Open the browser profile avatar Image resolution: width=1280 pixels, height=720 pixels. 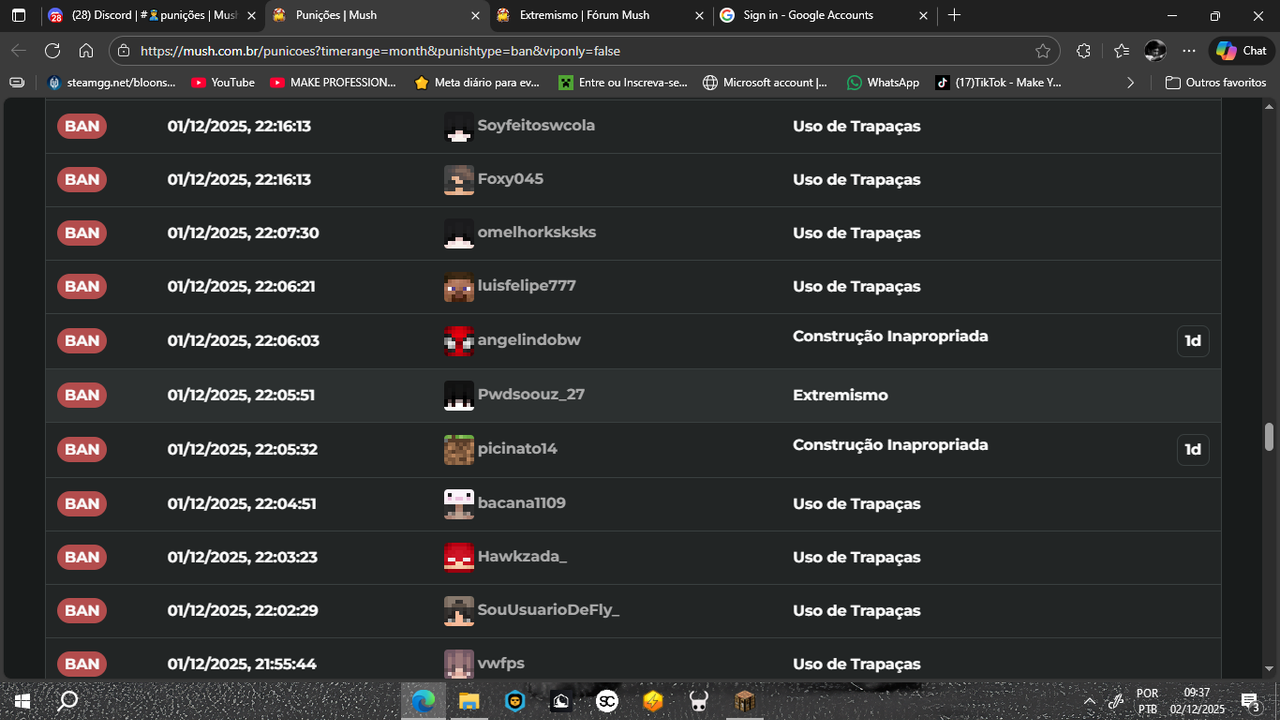point(1155,51)
